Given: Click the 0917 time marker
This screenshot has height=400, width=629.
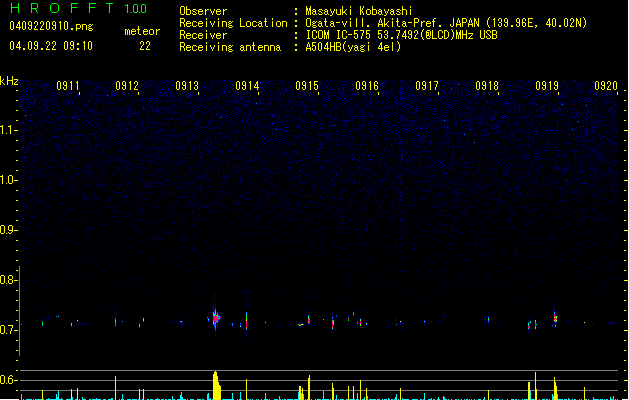Looking at the screenshot, I should [x=427, y=86].
